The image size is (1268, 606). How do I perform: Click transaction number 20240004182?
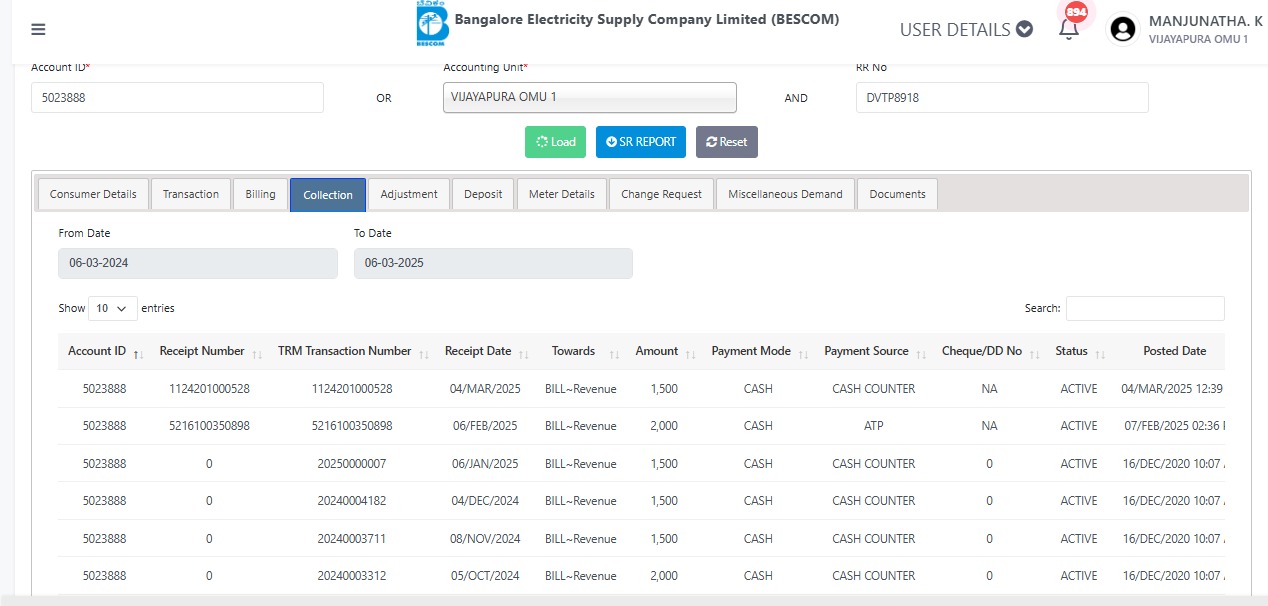[x=352, y=501]
